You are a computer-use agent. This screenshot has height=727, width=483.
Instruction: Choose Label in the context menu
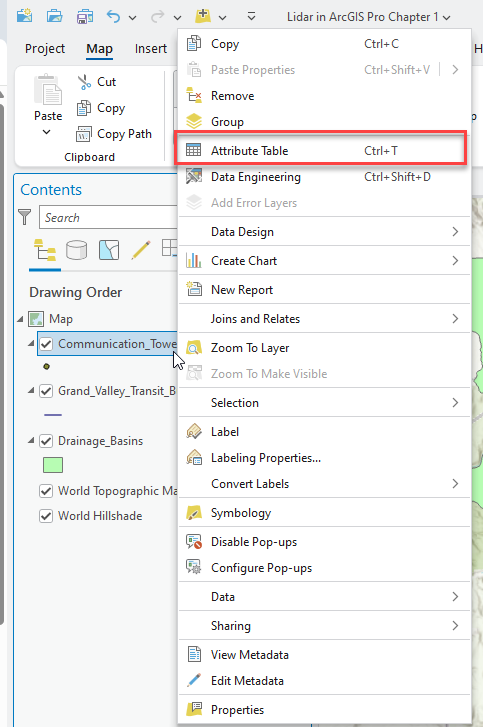[324, 432]
